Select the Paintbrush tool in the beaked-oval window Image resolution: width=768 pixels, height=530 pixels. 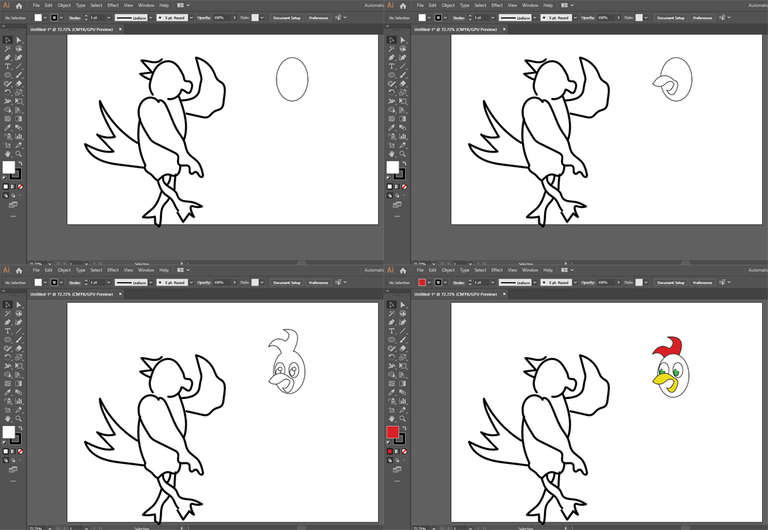(x=403, y=75)
